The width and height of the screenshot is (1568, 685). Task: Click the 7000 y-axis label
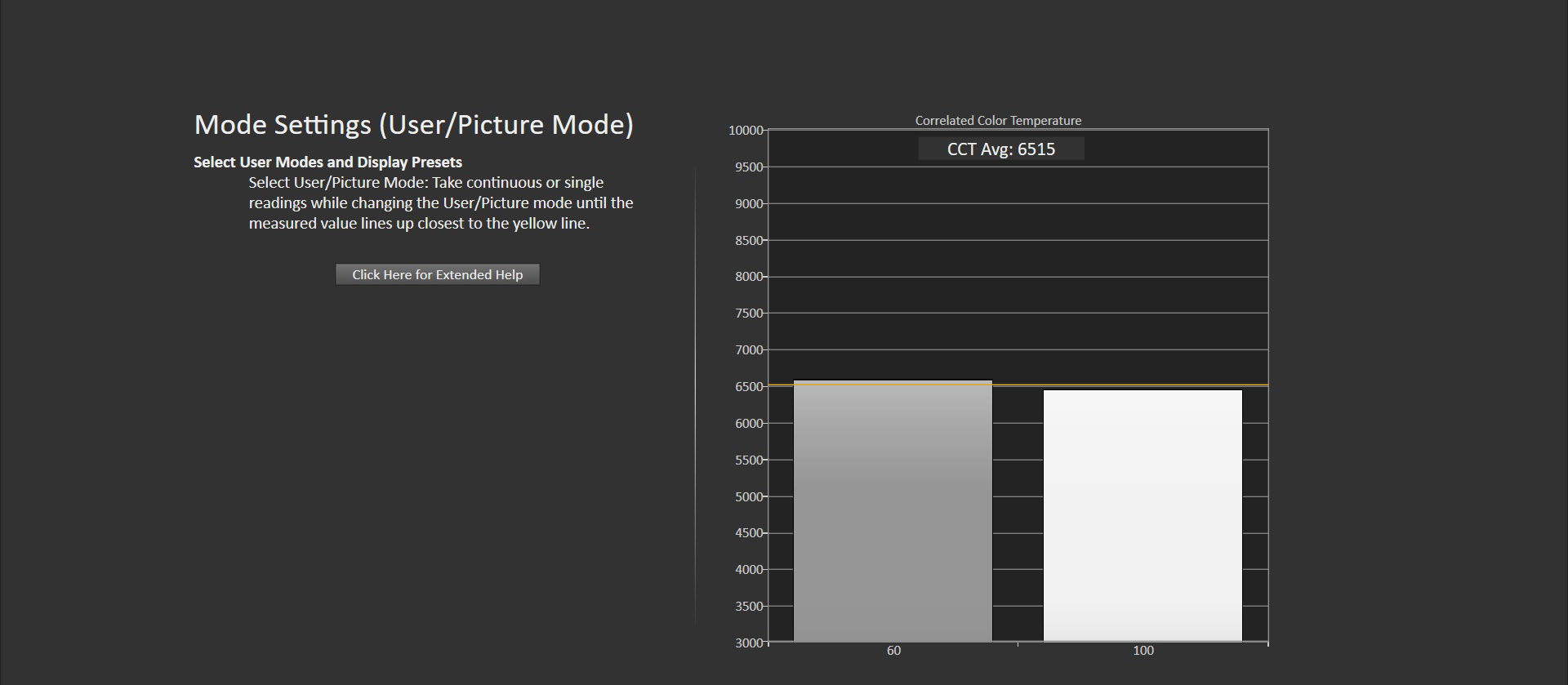pyautogui.click(x=748, y=350)
